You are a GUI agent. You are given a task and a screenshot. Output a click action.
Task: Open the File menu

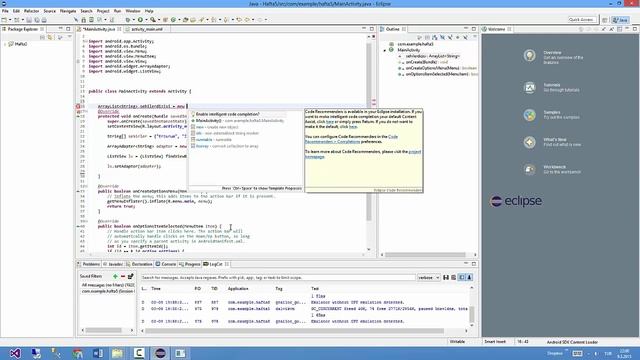[5, 11]
